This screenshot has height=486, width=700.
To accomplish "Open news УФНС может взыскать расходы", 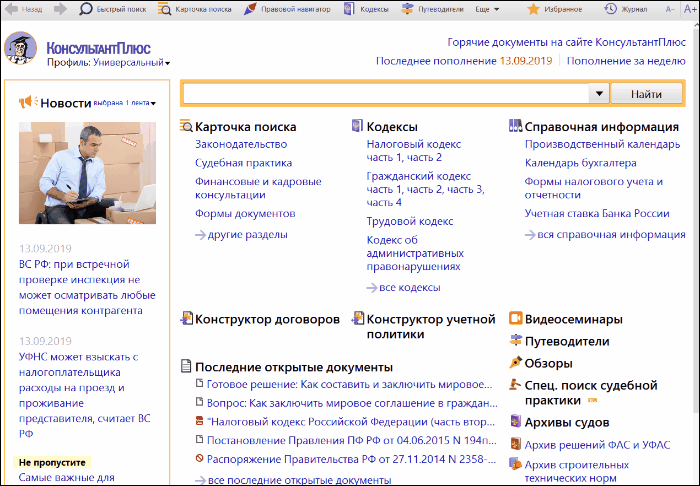I will pos(85,395).
